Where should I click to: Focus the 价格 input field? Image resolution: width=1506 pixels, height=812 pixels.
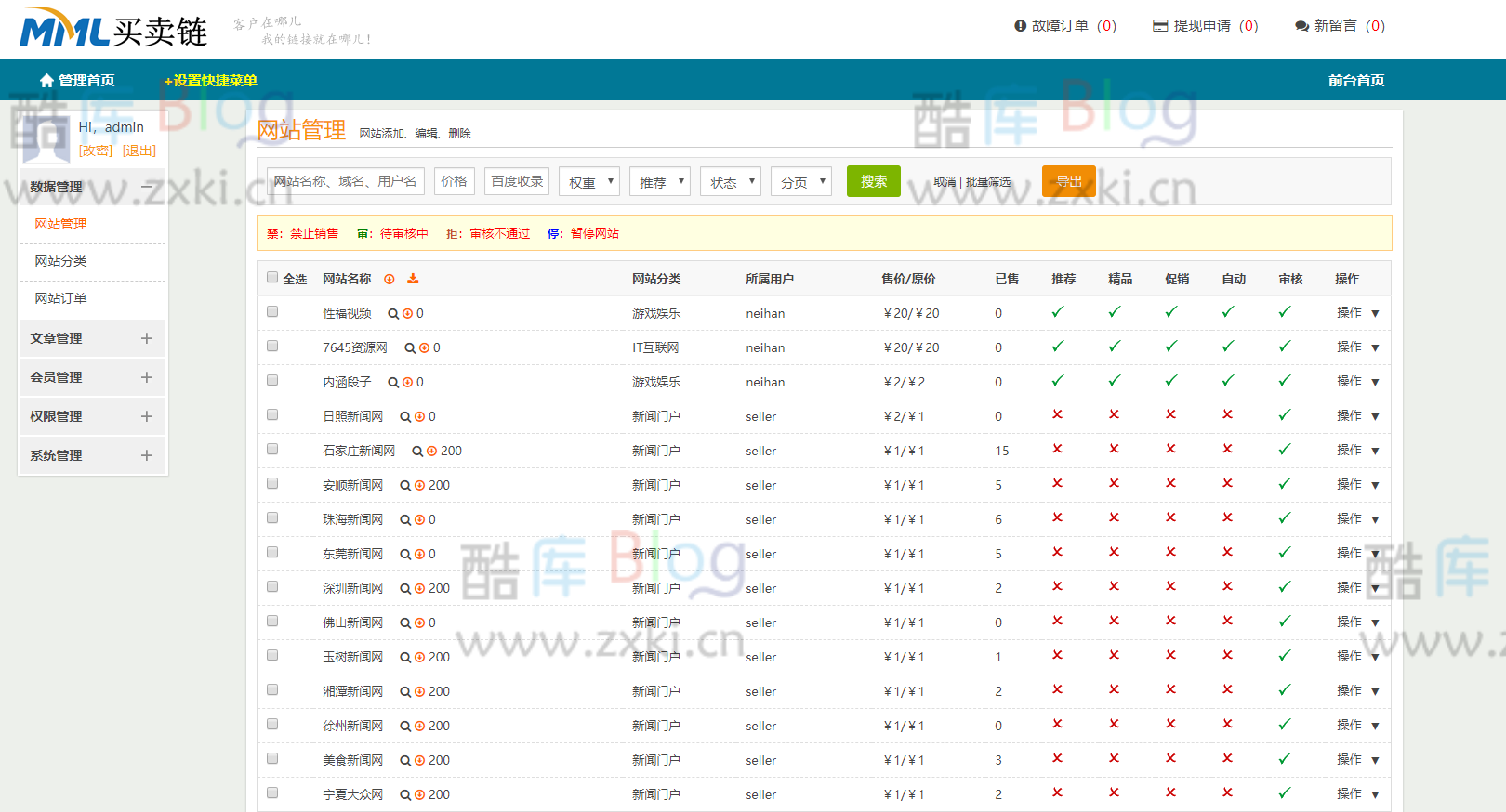[455, 181]
